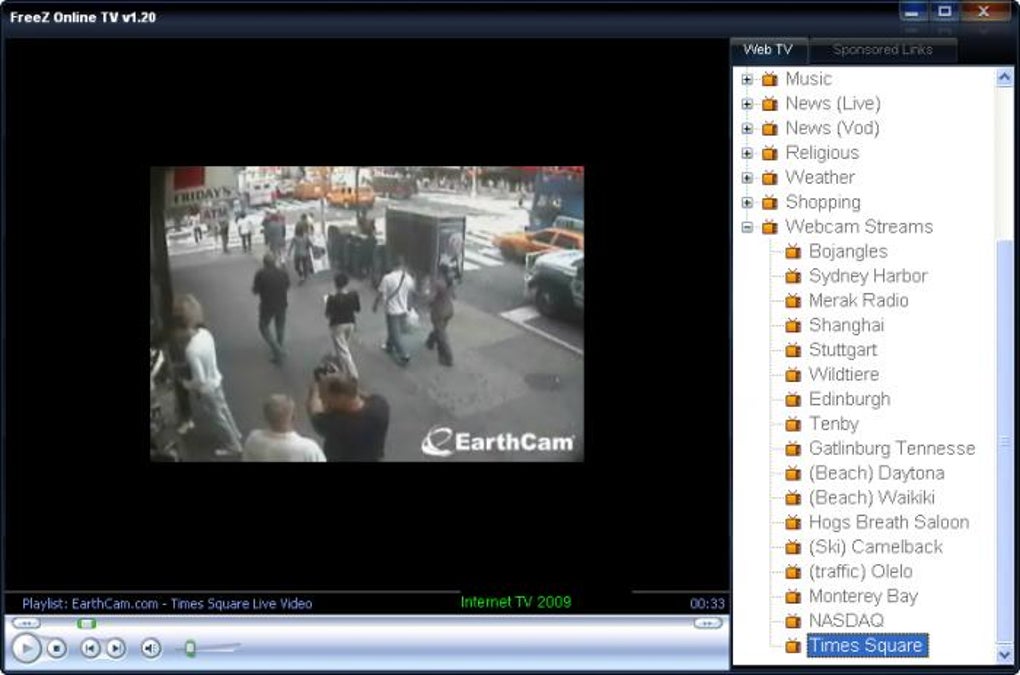Click the TV icon beside NASDAQ

[793, 622]
